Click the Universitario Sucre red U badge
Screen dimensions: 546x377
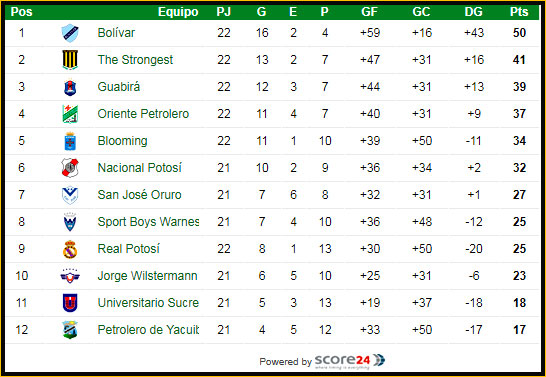(70, 303)
